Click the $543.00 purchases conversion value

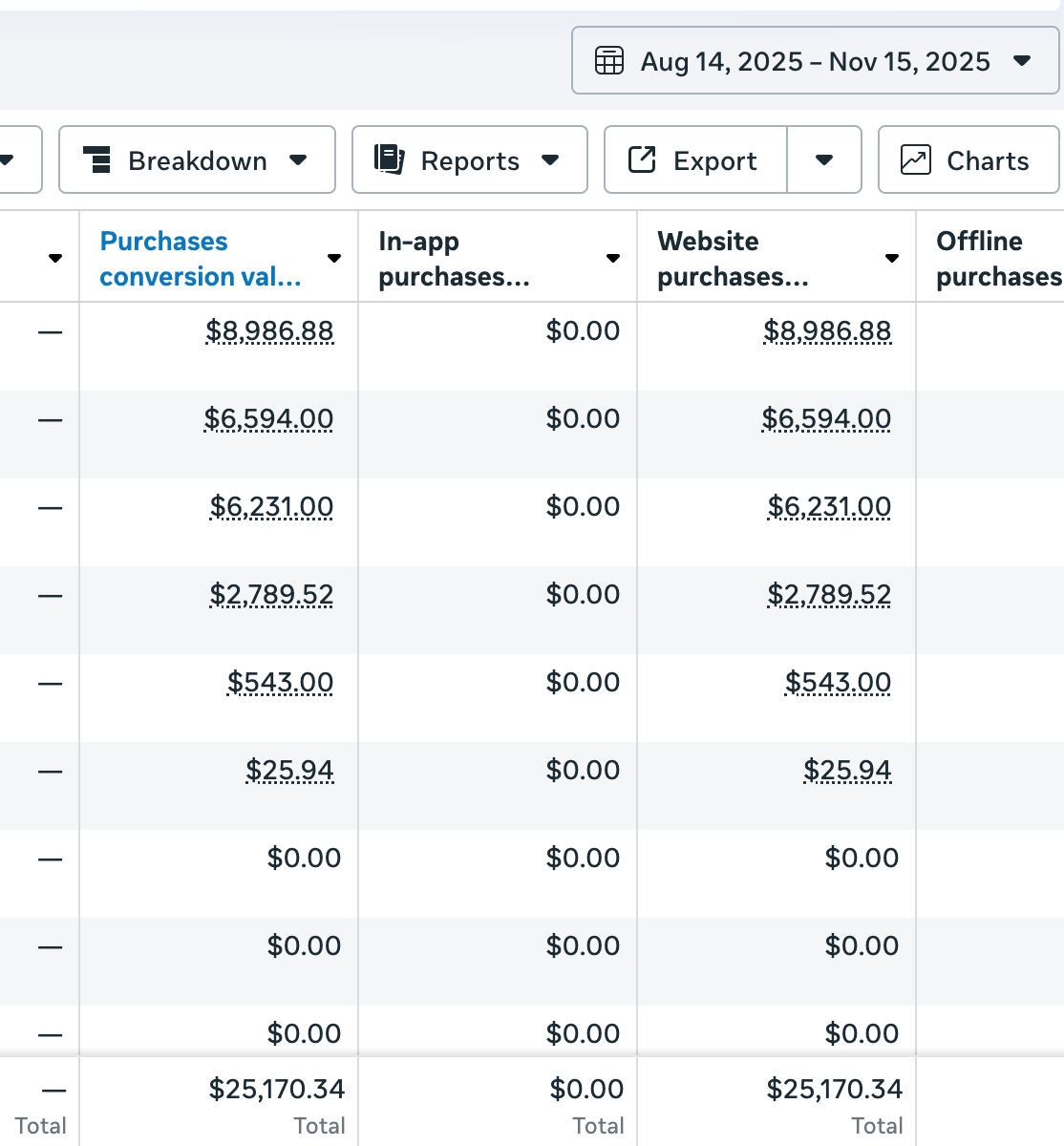tap(281, 683)
